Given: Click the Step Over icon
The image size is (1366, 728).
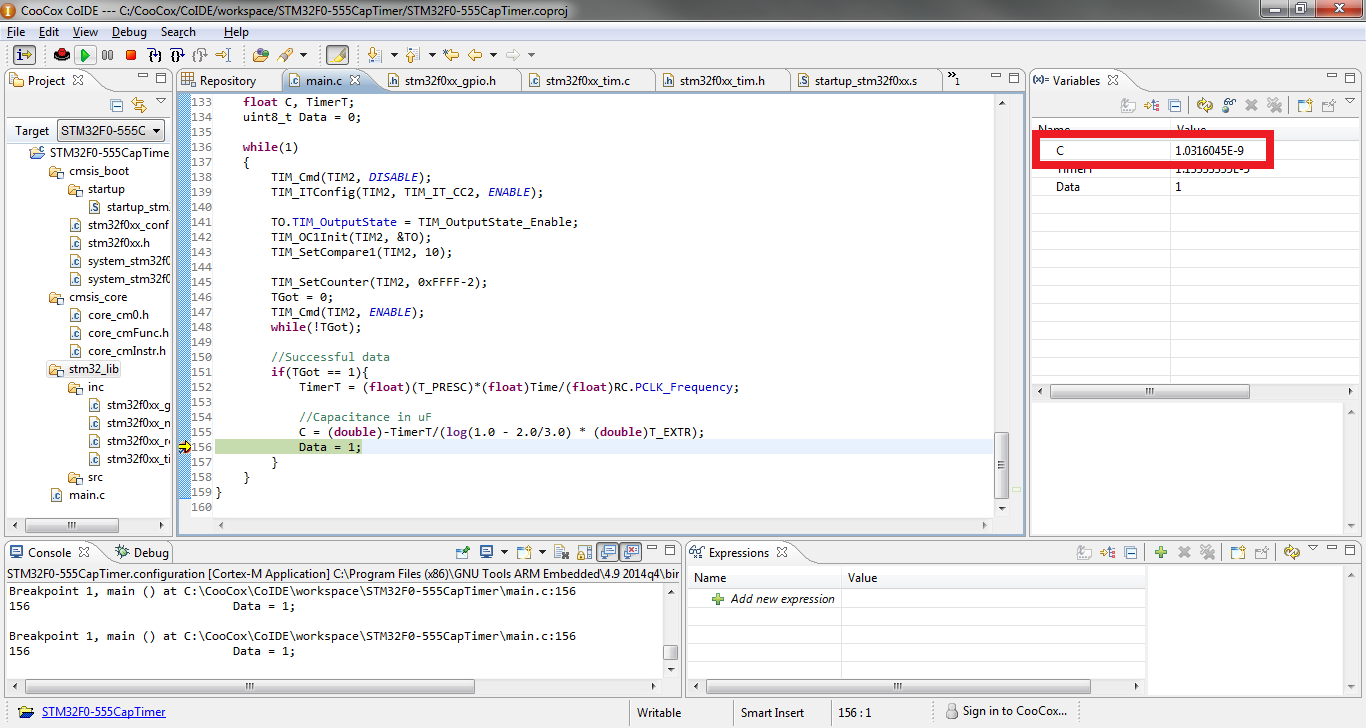Looking at the screenshot, I should point(177,55).
